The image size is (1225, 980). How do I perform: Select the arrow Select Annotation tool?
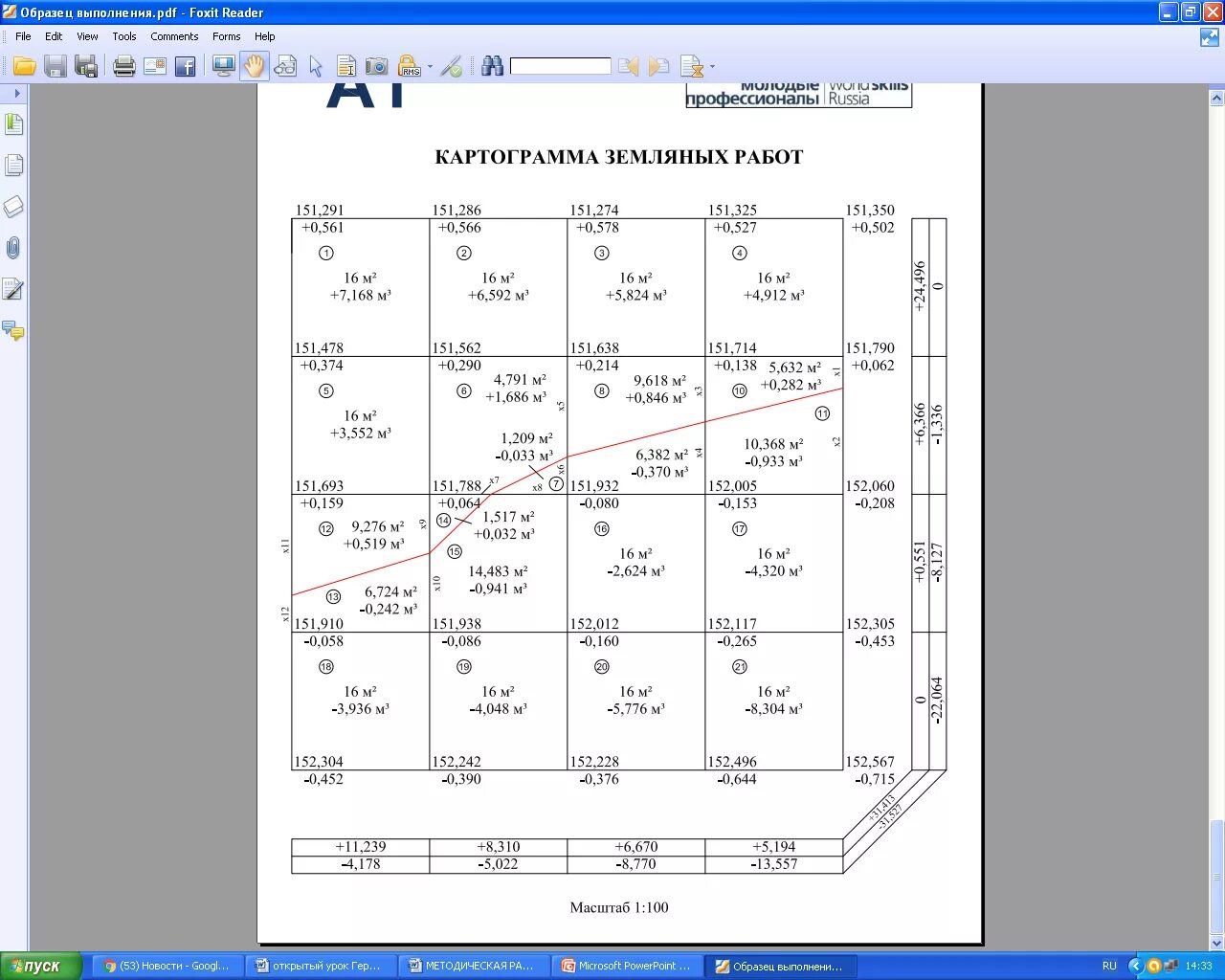(316, 66)
